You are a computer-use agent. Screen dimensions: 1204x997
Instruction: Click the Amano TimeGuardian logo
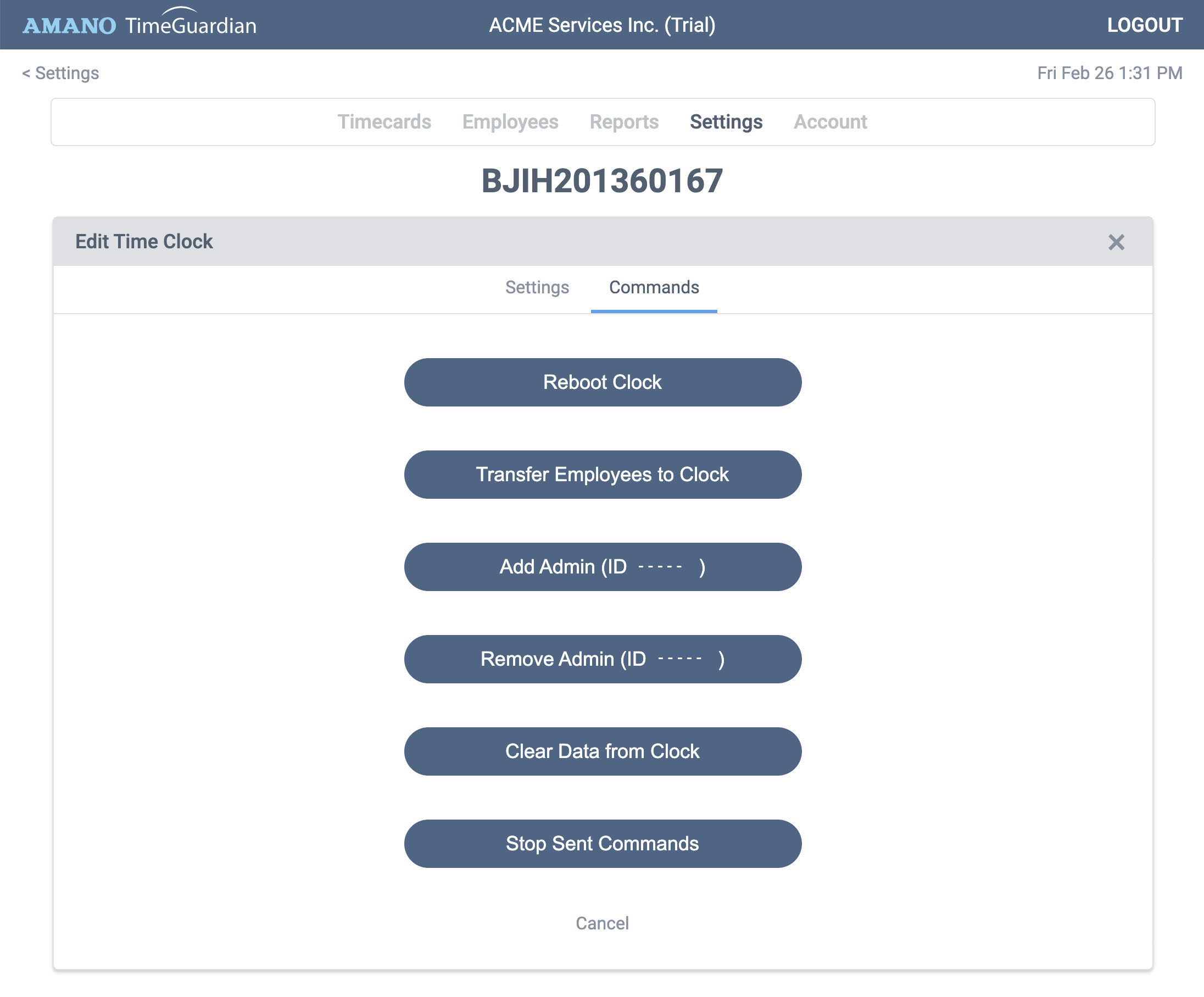(140, 25)
